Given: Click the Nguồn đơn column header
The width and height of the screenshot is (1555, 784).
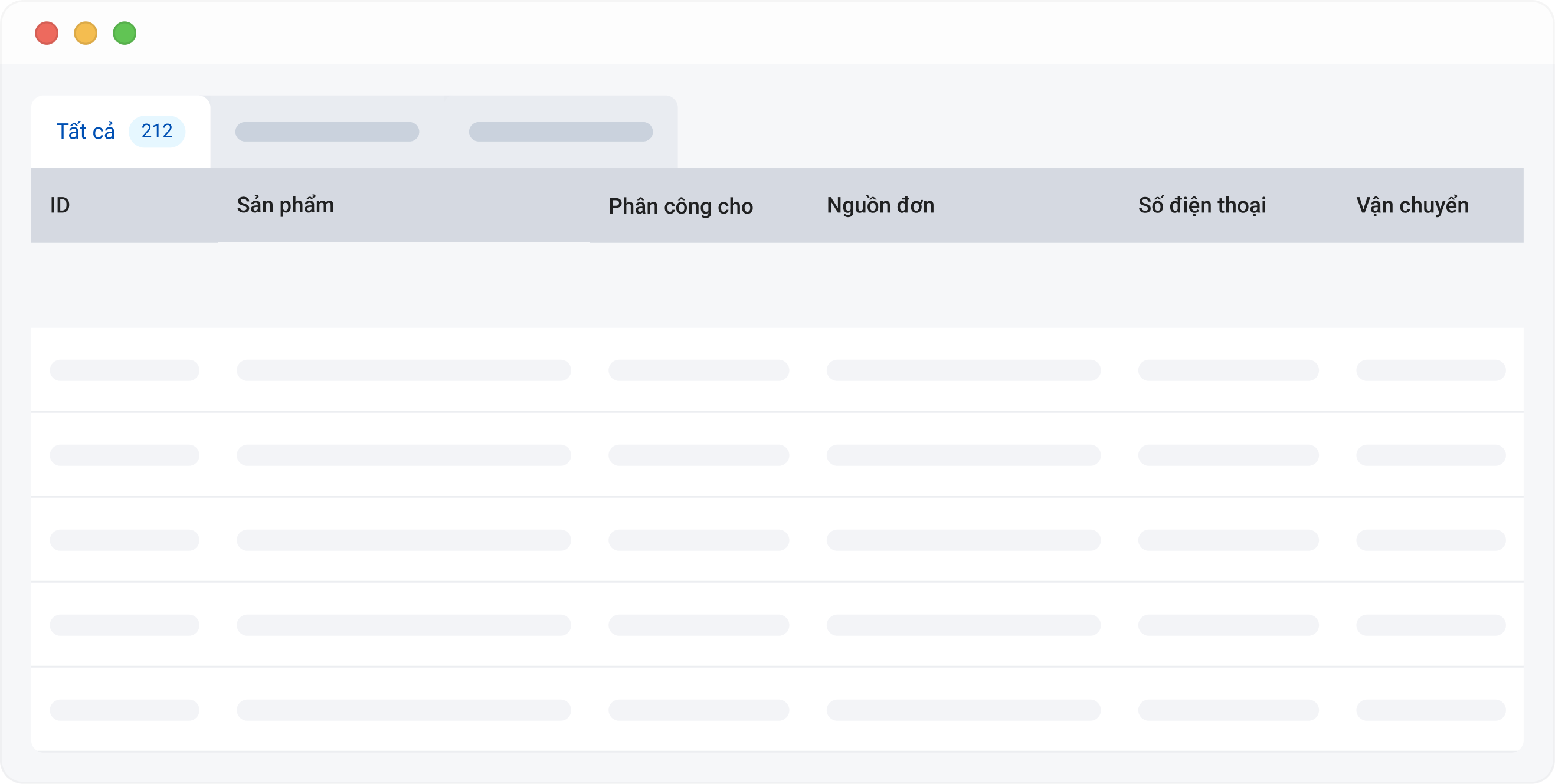Looking at the screenshot, I should (880, 205).
